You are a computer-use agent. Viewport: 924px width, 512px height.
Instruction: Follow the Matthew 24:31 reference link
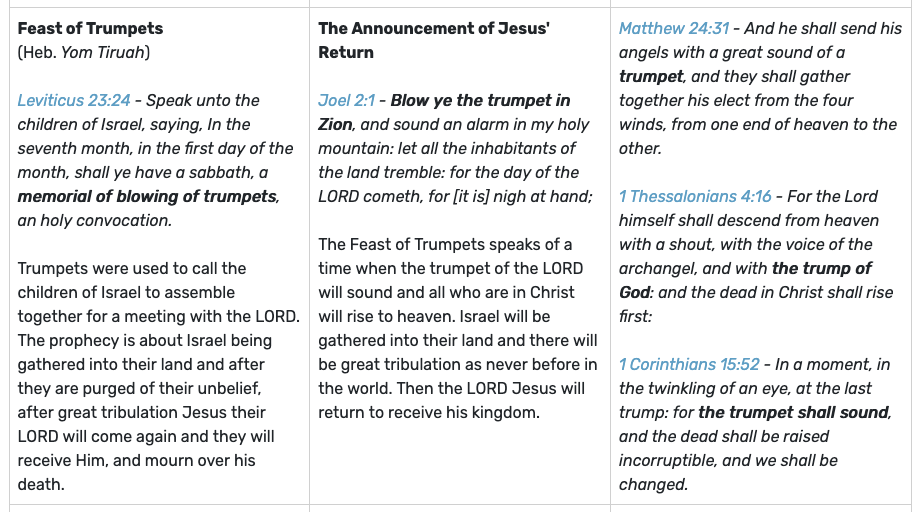tap(675, 29)
